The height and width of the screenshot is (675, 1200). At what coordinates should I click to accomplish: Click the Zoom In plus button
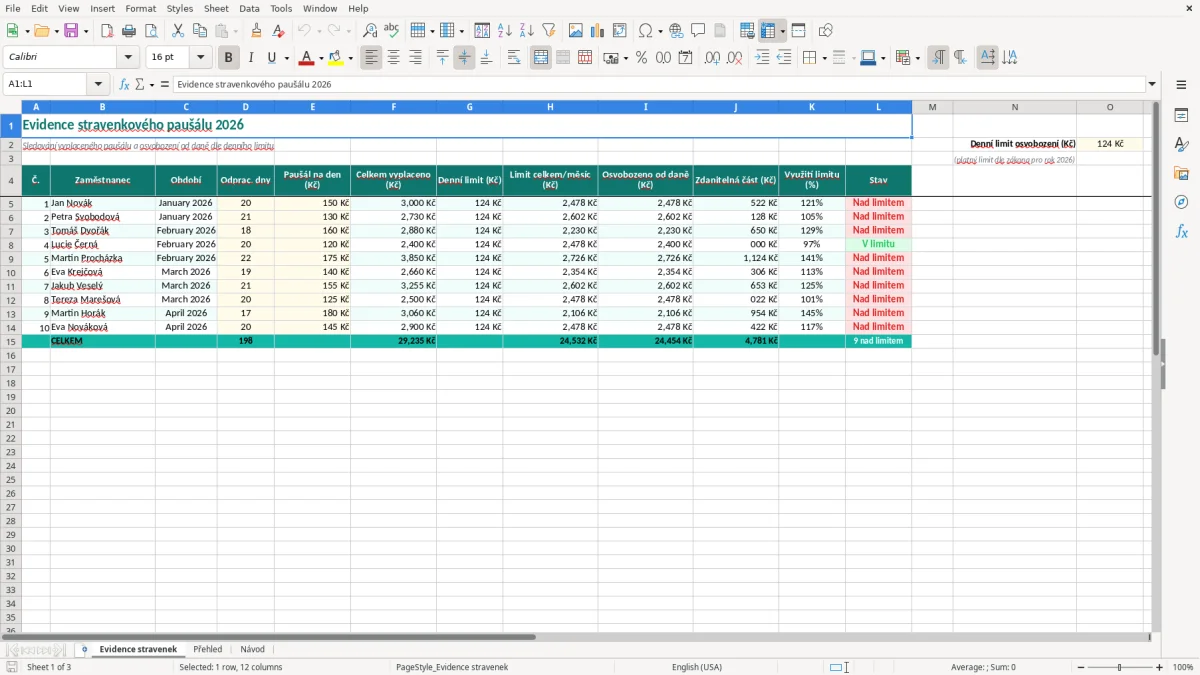click(x=1160, y=667)
